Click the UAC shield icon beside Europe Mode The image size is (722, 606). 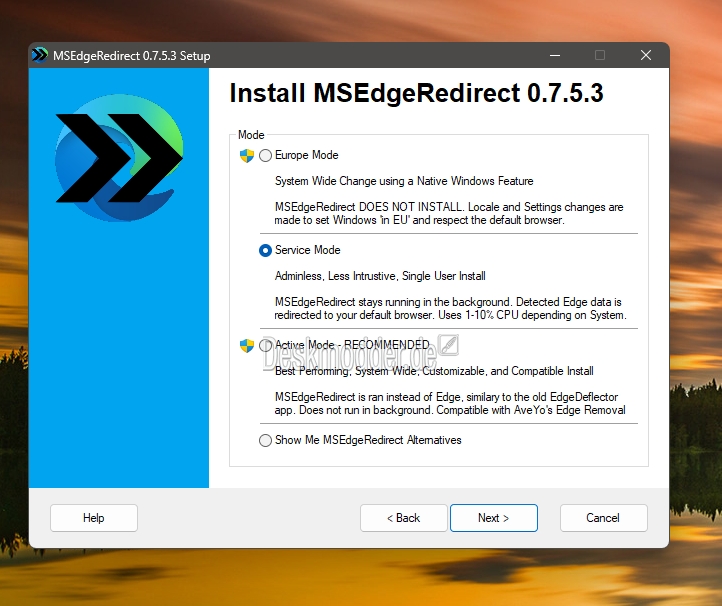pyautogui.click(x=247, y=156)
